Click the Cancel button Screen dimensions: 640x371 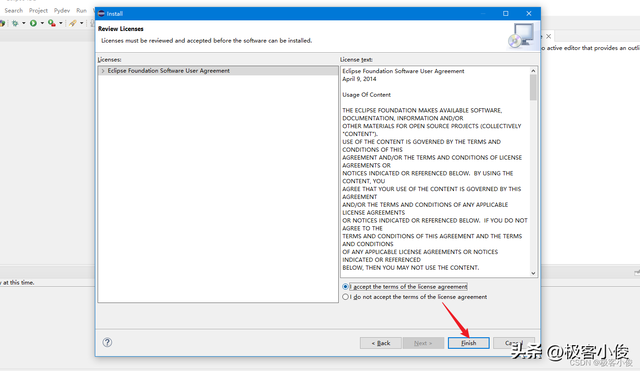coord(513,343)
